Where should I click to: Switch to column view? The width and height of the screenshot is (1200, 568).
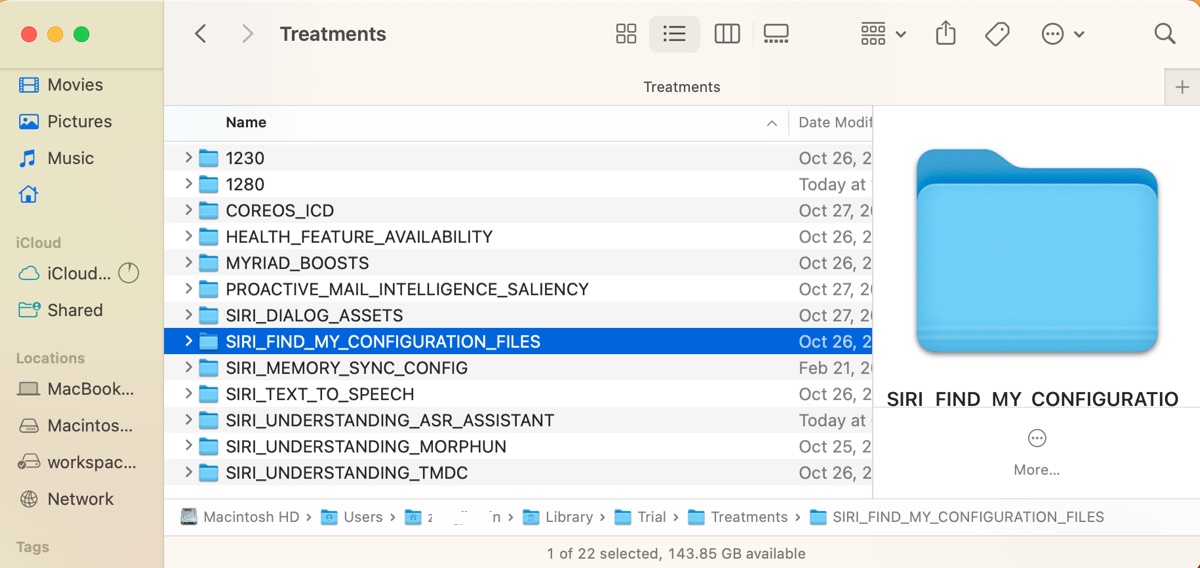(x=727, y=34)
